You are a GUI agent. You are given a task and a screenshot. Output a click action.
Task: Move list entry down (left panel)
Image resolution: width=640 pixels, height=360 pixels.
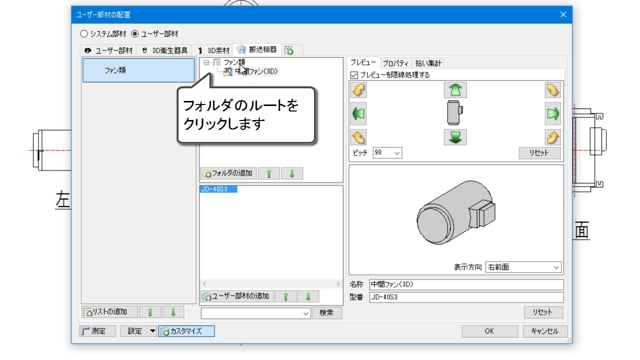coord(173,312)
